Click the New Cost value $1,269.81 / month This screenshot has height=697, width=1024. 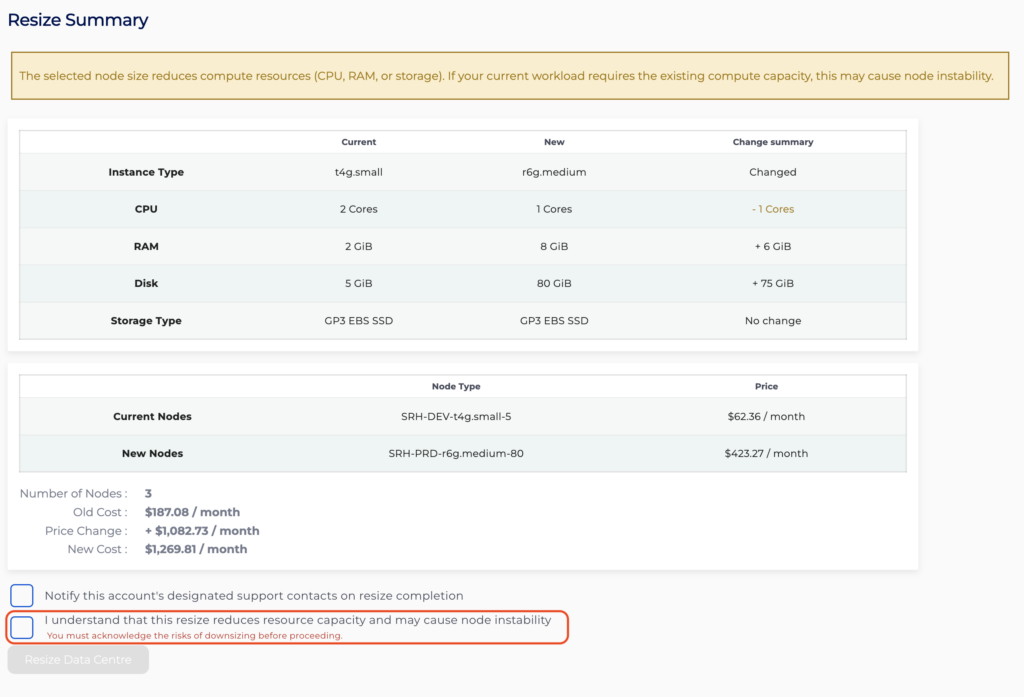(x=195, y=549)
